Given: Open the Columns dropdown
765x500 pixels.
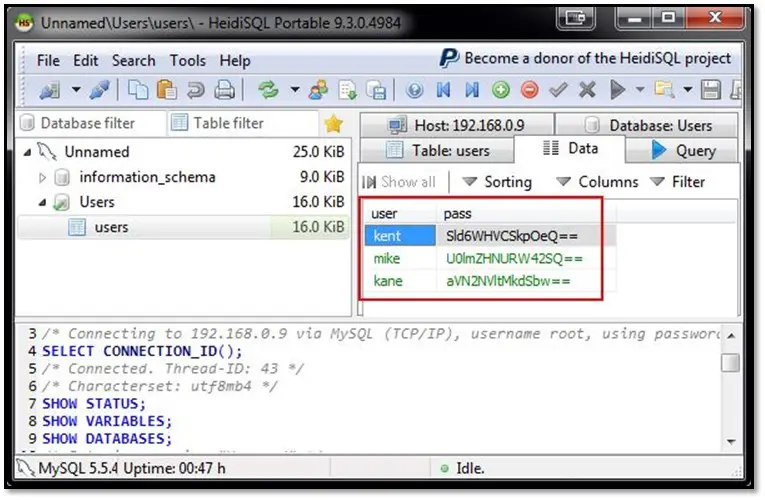Looking at the screenshot, I should tap(597, 182).
